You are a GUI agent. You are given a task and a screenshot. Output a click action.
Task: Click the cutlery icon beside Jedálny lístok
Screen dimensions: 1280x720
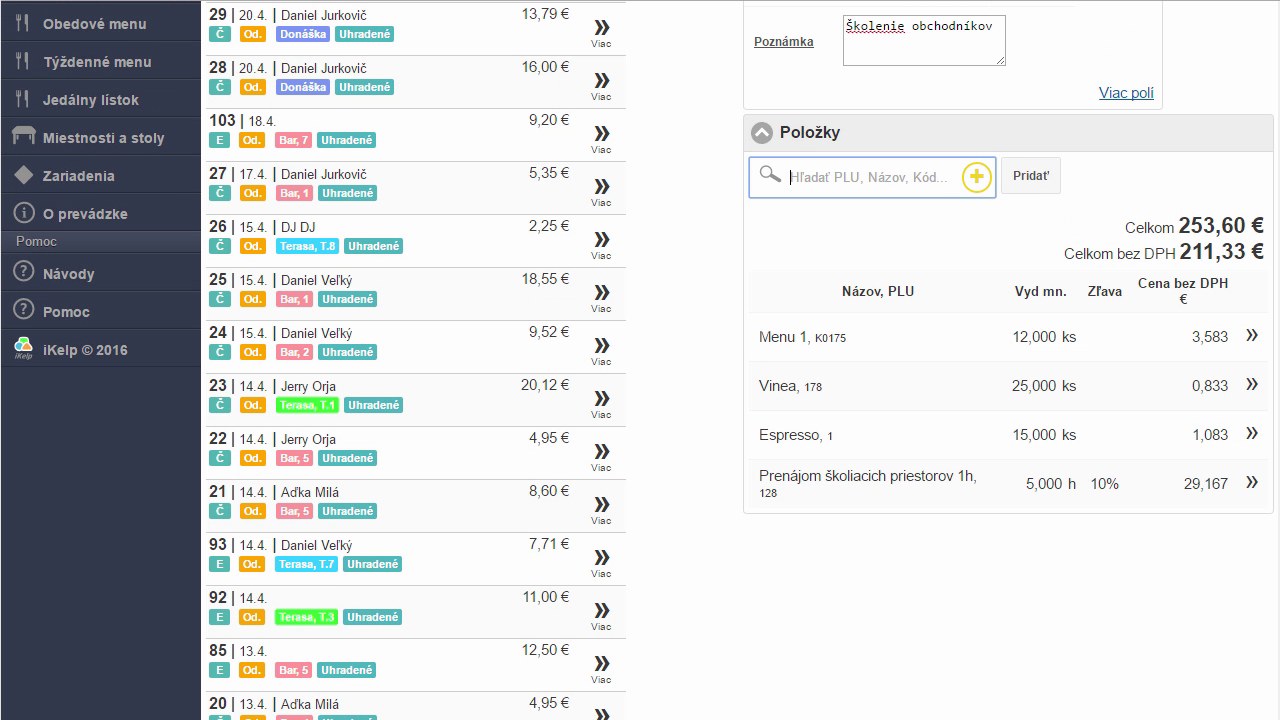(23, 99)
